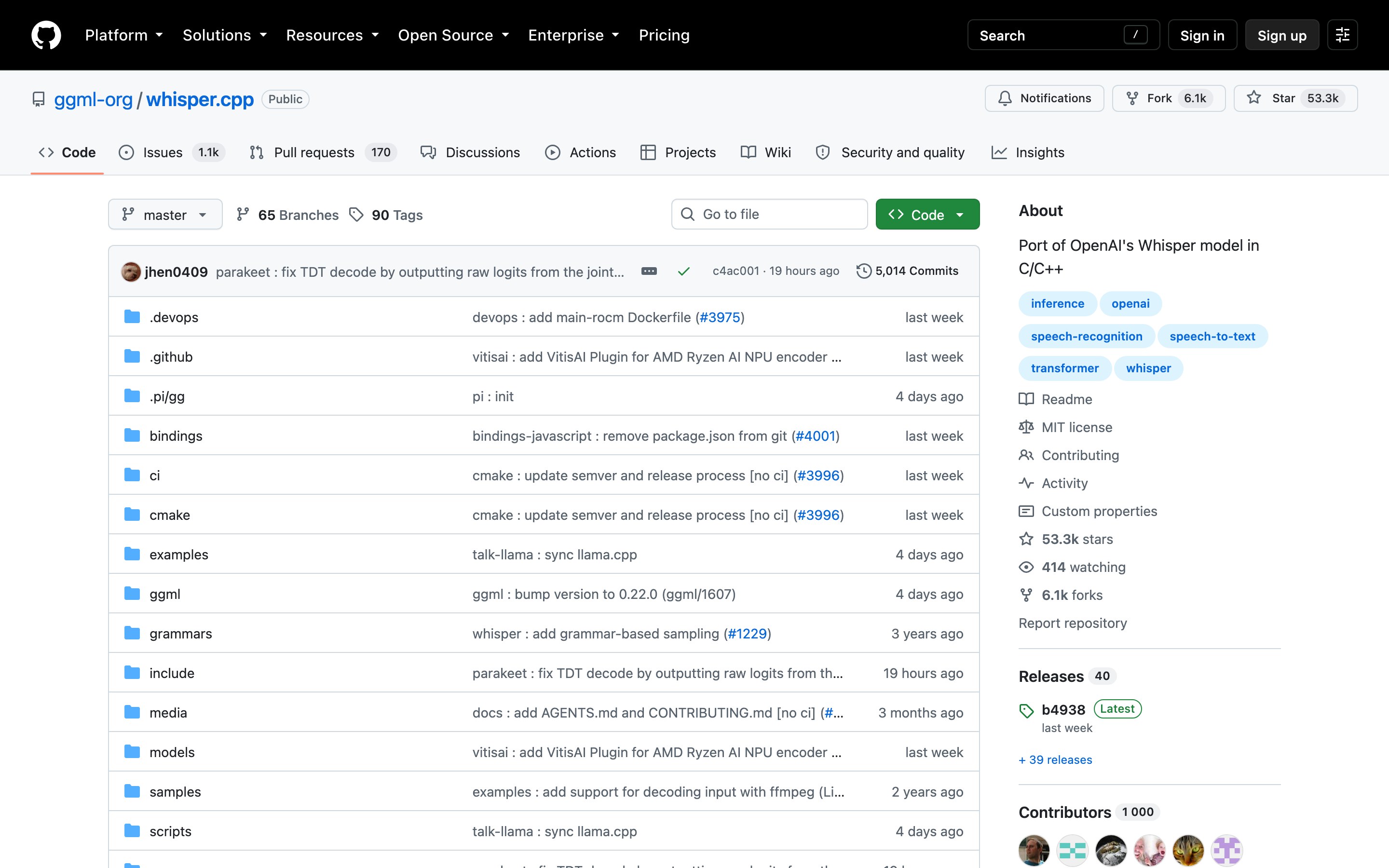Click the top Search box
This screenshot has height=868, width=1389.
point(1063,35)
